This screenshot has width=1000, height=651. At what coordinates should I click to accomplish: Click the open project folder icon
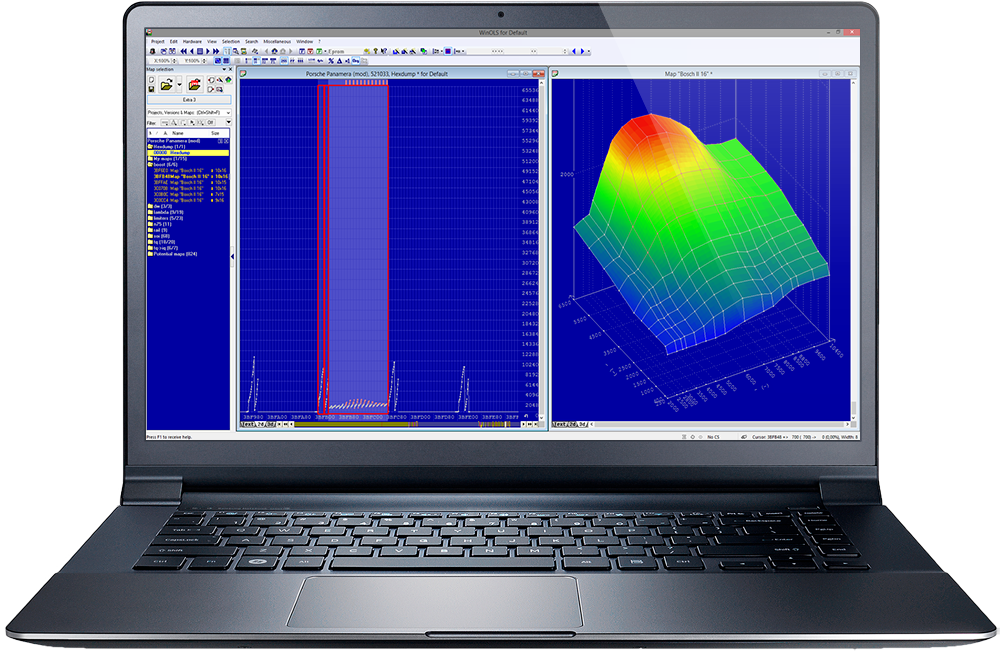[166, 84]
